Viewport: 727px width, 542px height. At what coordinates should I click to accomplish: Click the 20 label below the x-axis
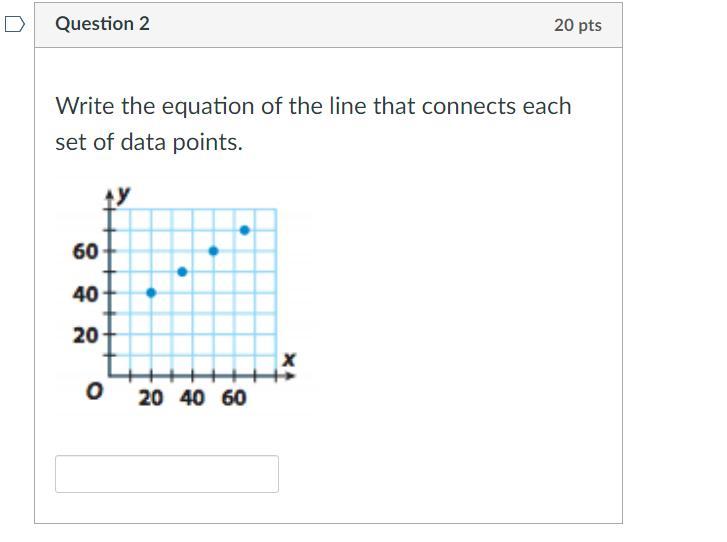[x=151, y=398]
